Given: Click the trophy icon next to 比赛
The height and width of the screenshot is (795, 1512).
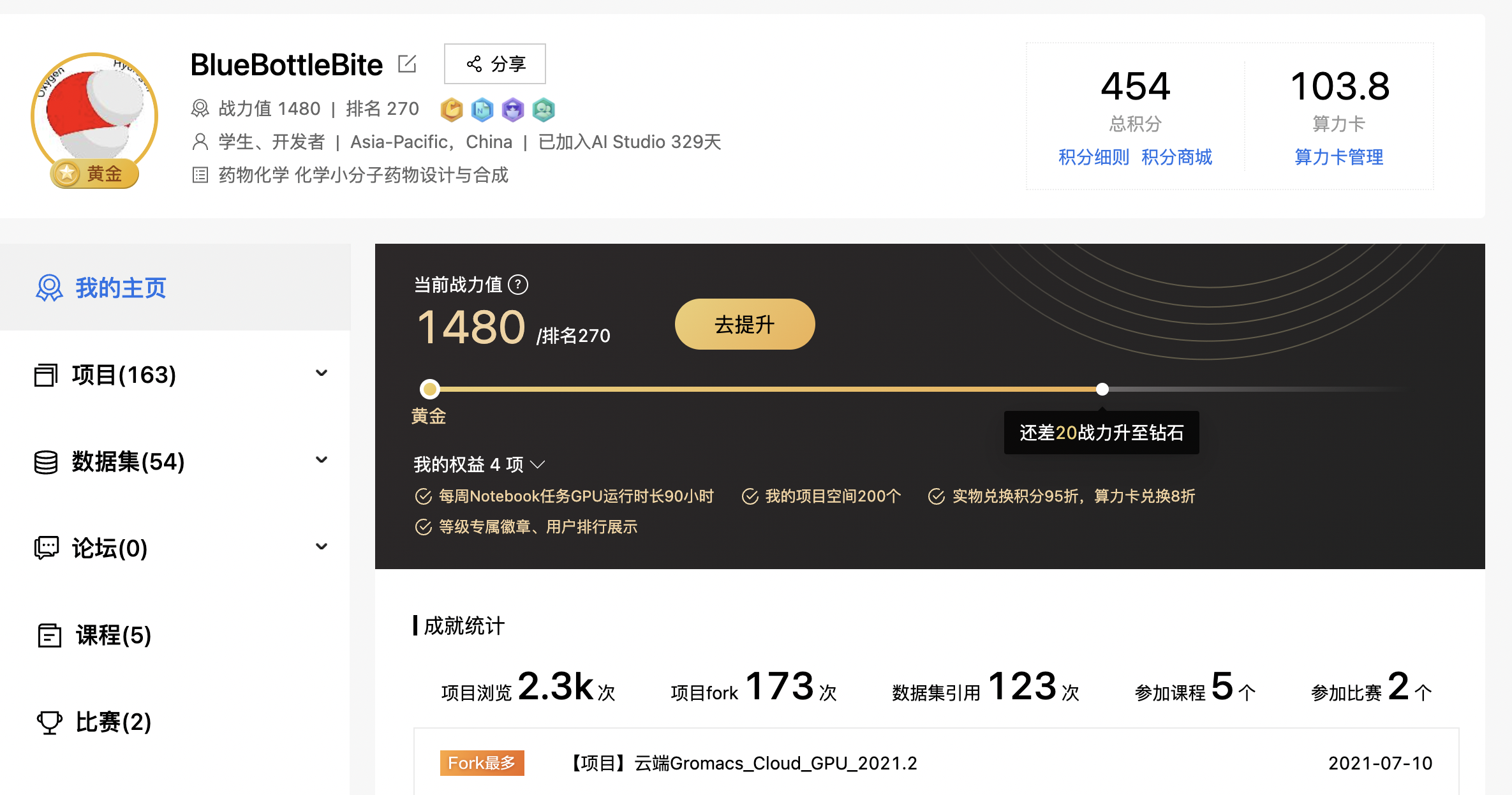Looking at the screenshot, I should click(49, 722).
